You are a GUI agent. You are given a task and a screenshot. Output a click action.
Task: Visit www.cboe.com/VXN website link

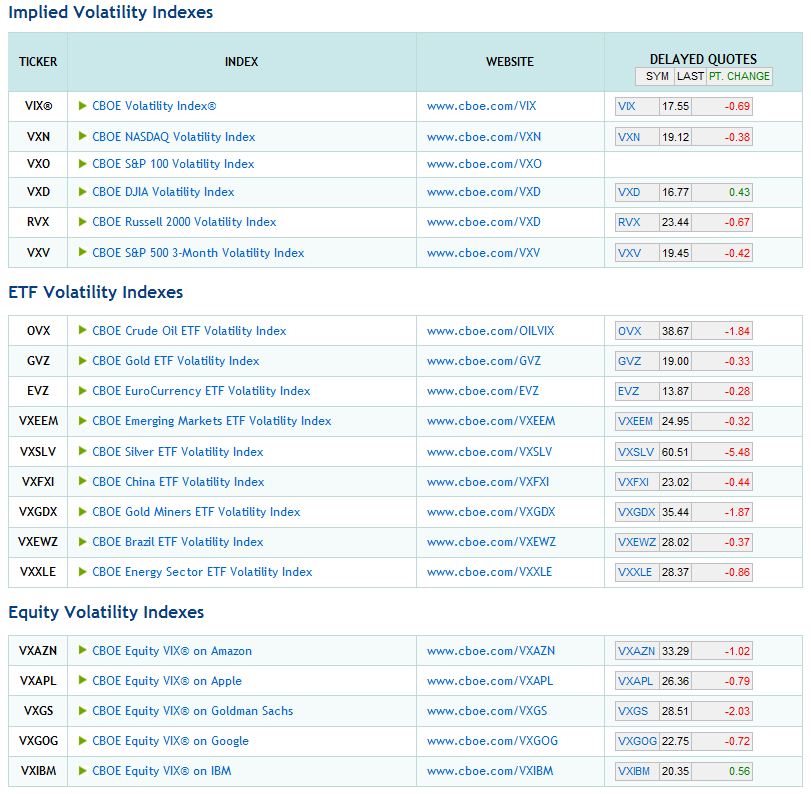point(484,137)
